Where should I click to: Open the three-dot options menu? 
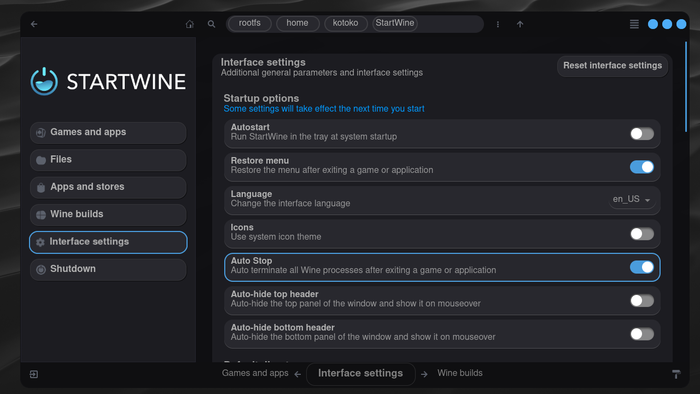[x=498, y=24]
